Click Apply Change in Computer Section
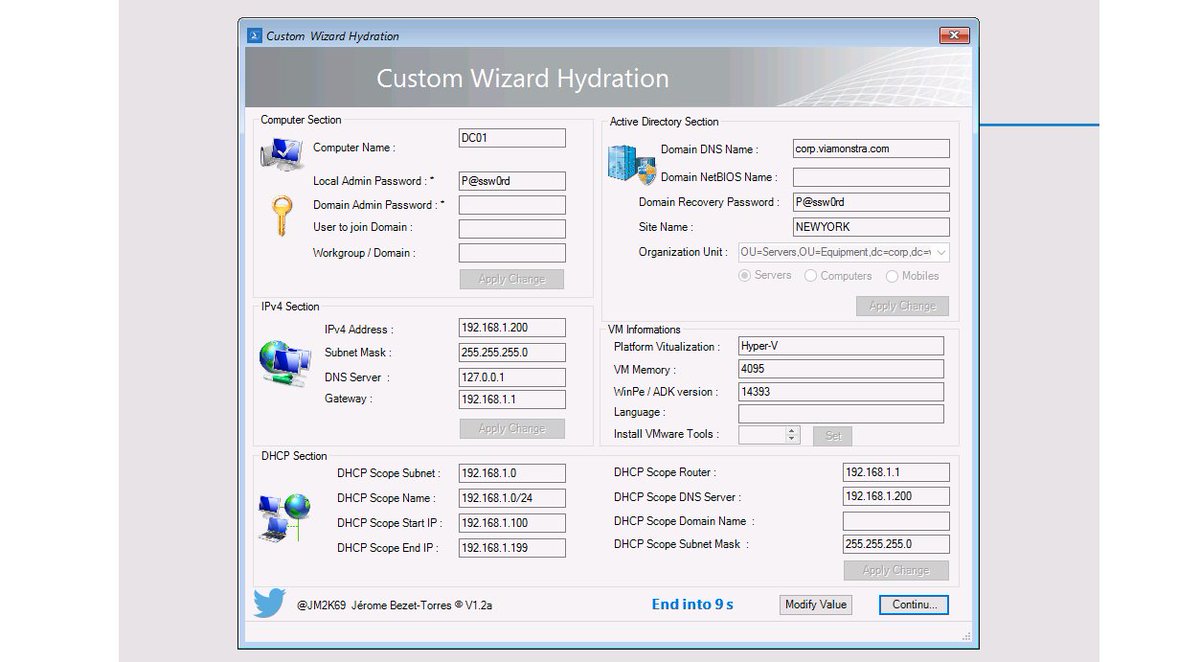The width and height of the screenshot is (1200, 662). pyautogui.click(x=512, y=279)
